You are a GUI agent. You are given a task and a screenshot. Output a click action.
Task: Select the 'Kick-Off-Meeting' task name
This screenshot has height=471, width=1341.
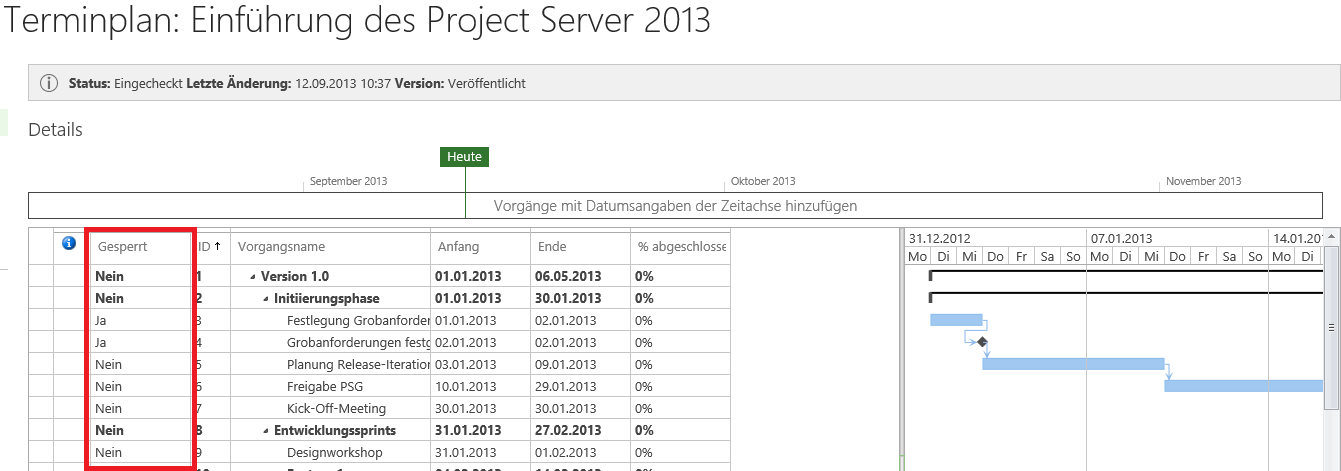tap(336, 409)
